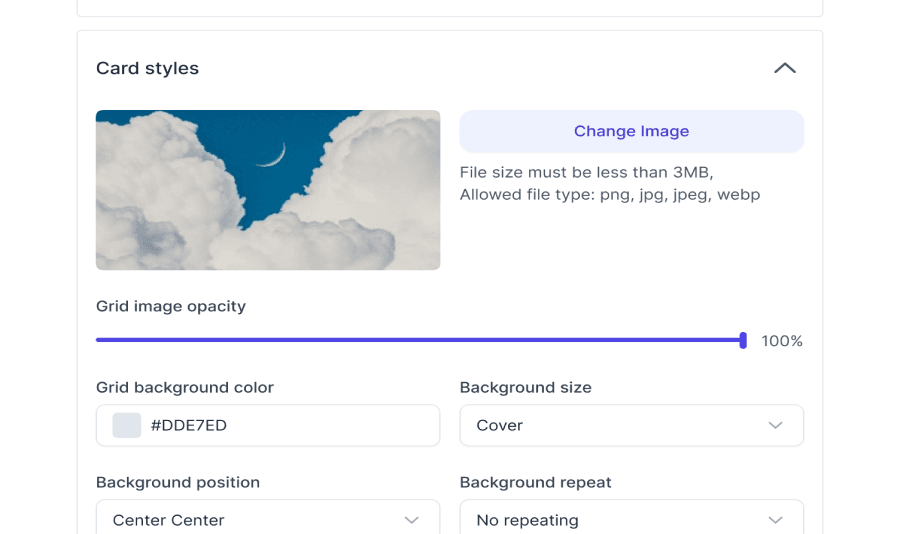The height and width of the screenshot is (534, 900).
Task: Click the Grid image opacity slider handle
Action: point(743,340)
